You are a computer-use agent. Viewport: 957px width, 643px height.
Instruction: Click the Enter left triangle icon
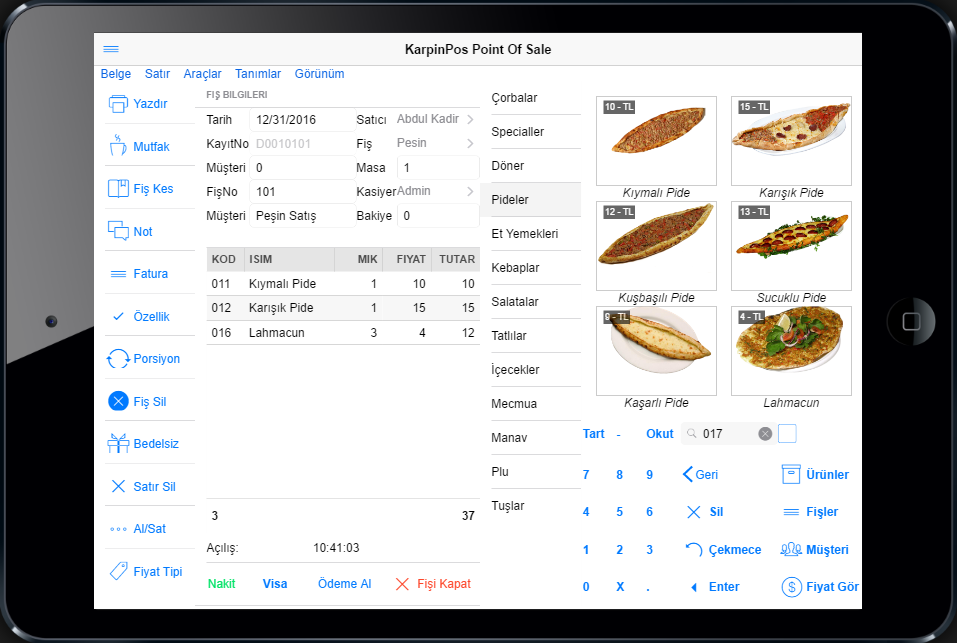(694, 587)
